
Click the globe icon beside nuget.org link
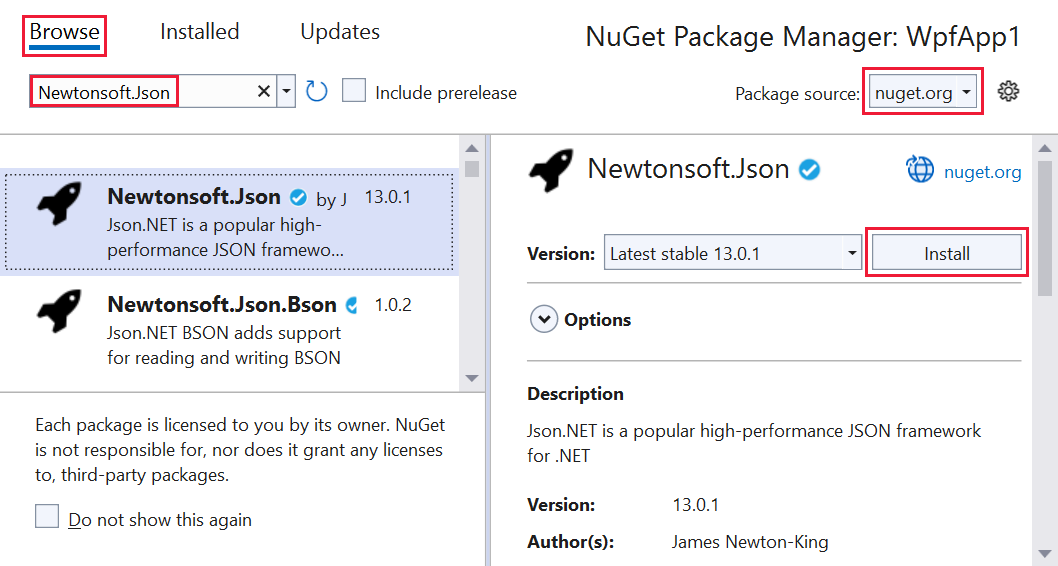pyautogui.click(x=920, y=170)
